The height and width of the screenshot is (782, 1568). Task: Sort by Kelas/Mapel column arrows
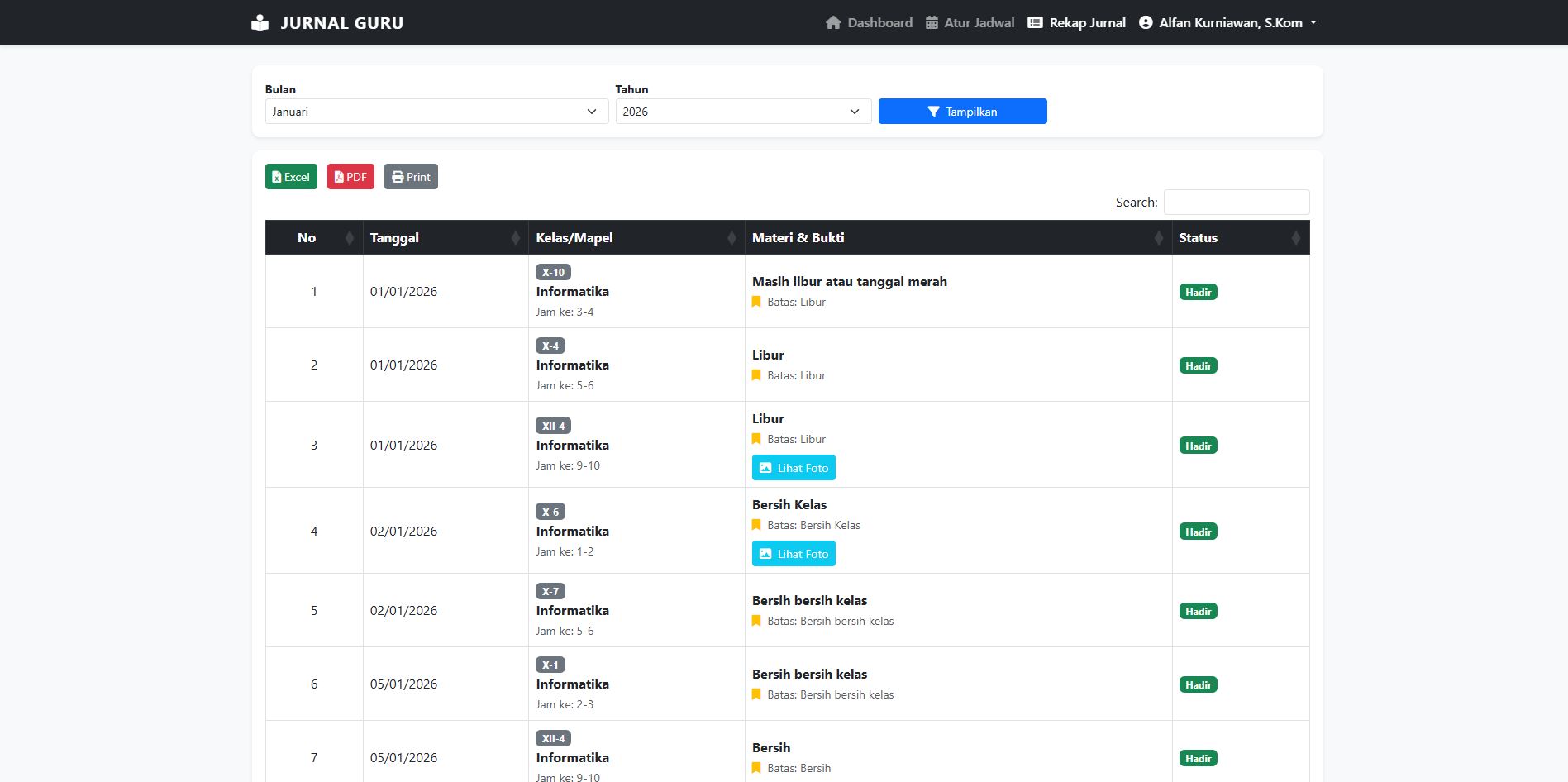click(x=732, y=238)
